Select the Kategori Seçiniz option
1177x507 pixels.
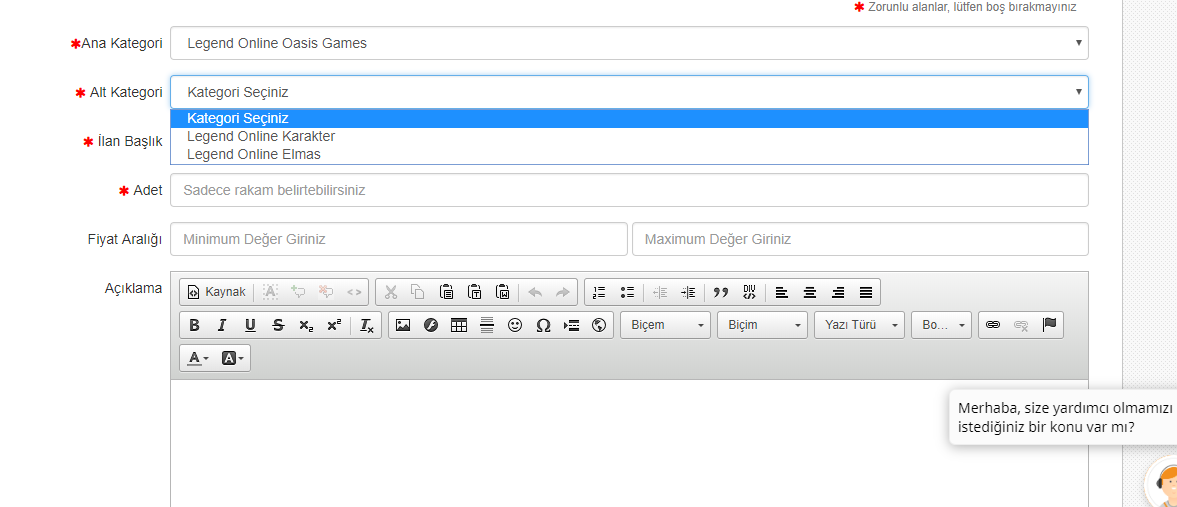click(629, 119)
